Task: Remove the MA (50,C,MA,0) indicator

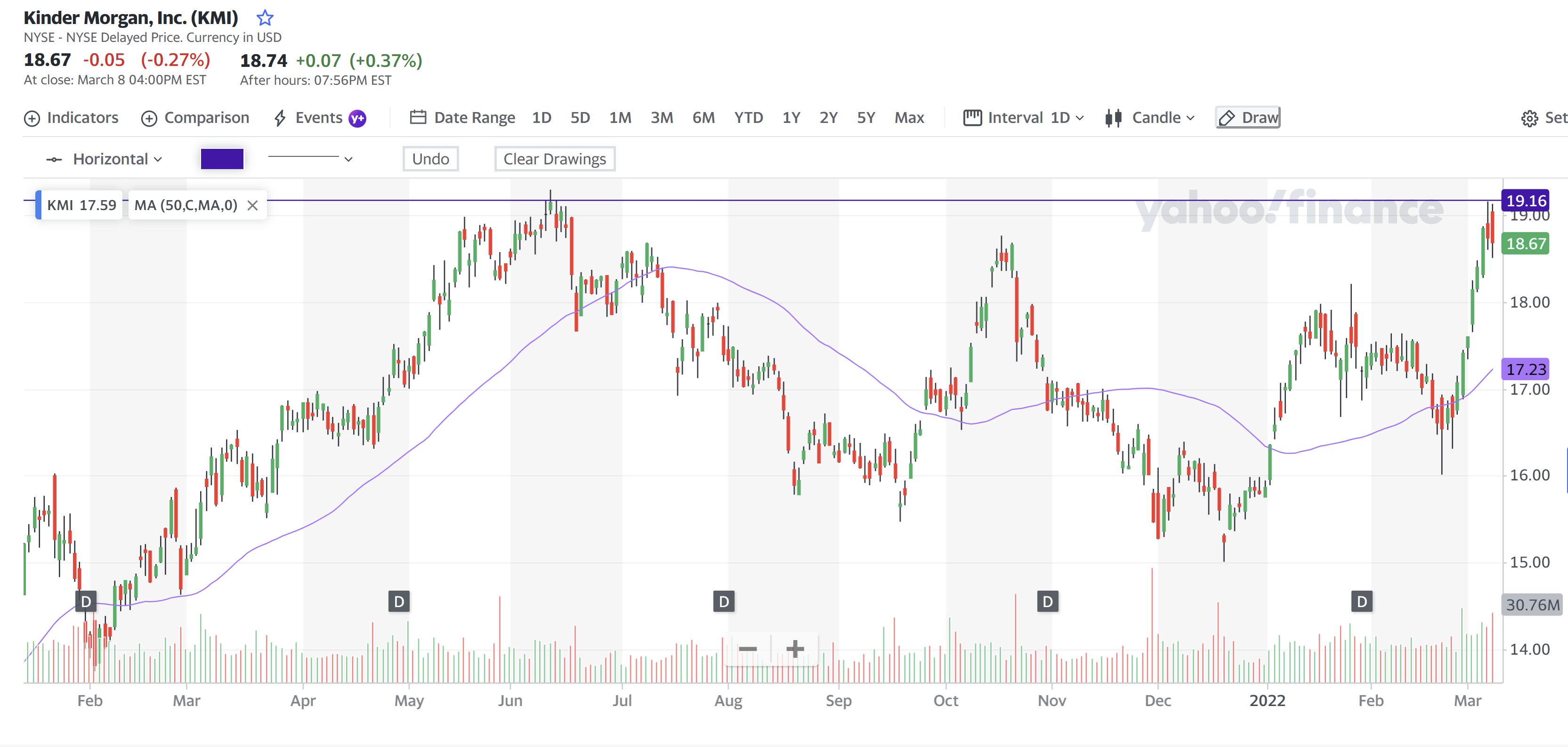Action: [x=252, y=205]
